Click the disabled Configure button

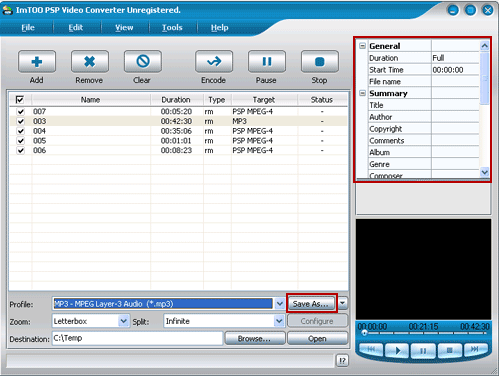[x=317, y=321]
